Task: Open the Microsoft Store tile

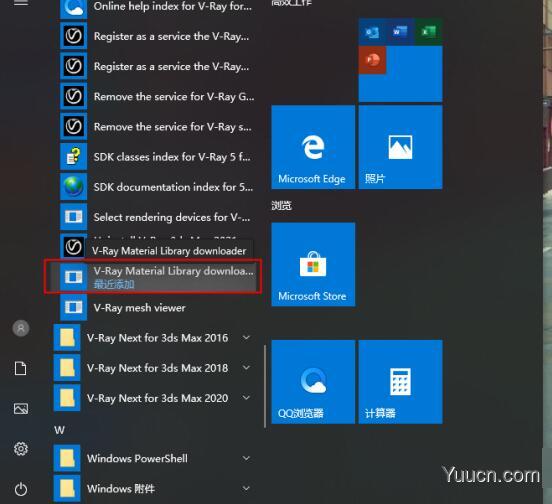Action: pos(313,264)
